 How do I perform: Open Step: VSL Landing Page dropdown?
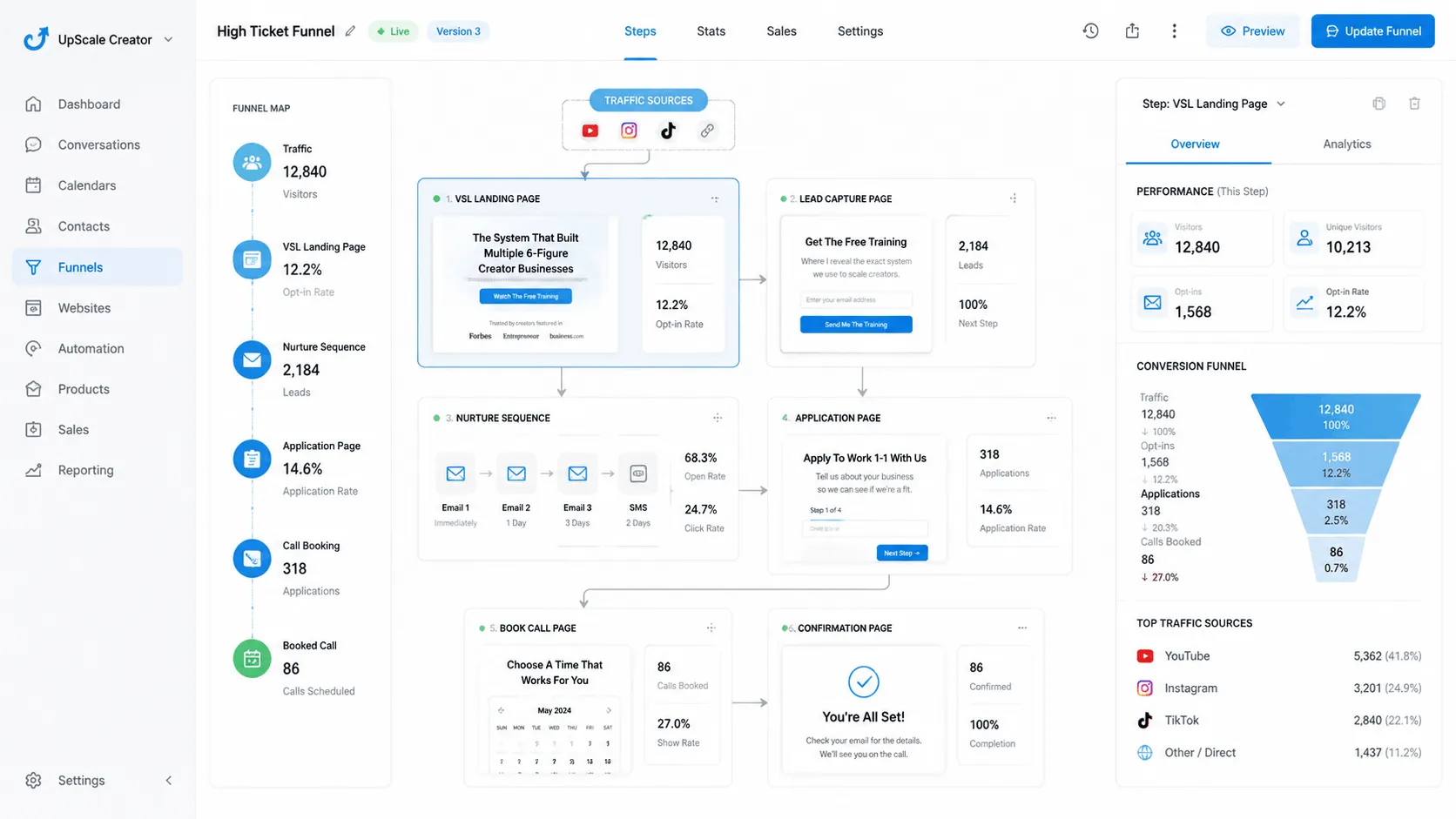coord(1213,104)
